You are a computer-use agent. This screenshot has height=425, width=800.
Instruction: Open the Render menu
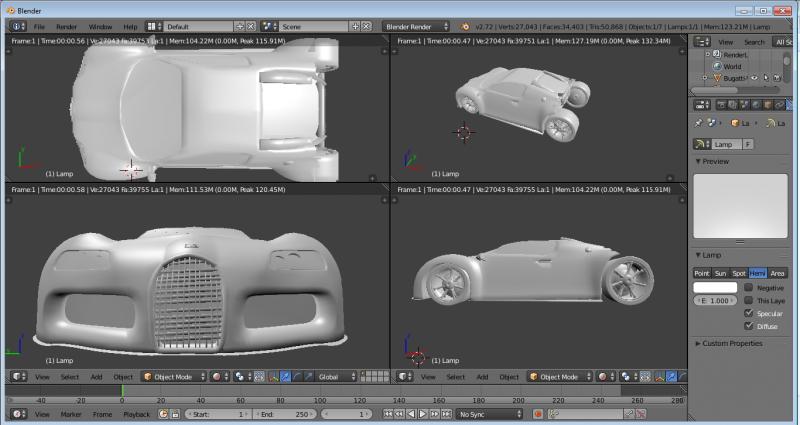click(66, 25)
